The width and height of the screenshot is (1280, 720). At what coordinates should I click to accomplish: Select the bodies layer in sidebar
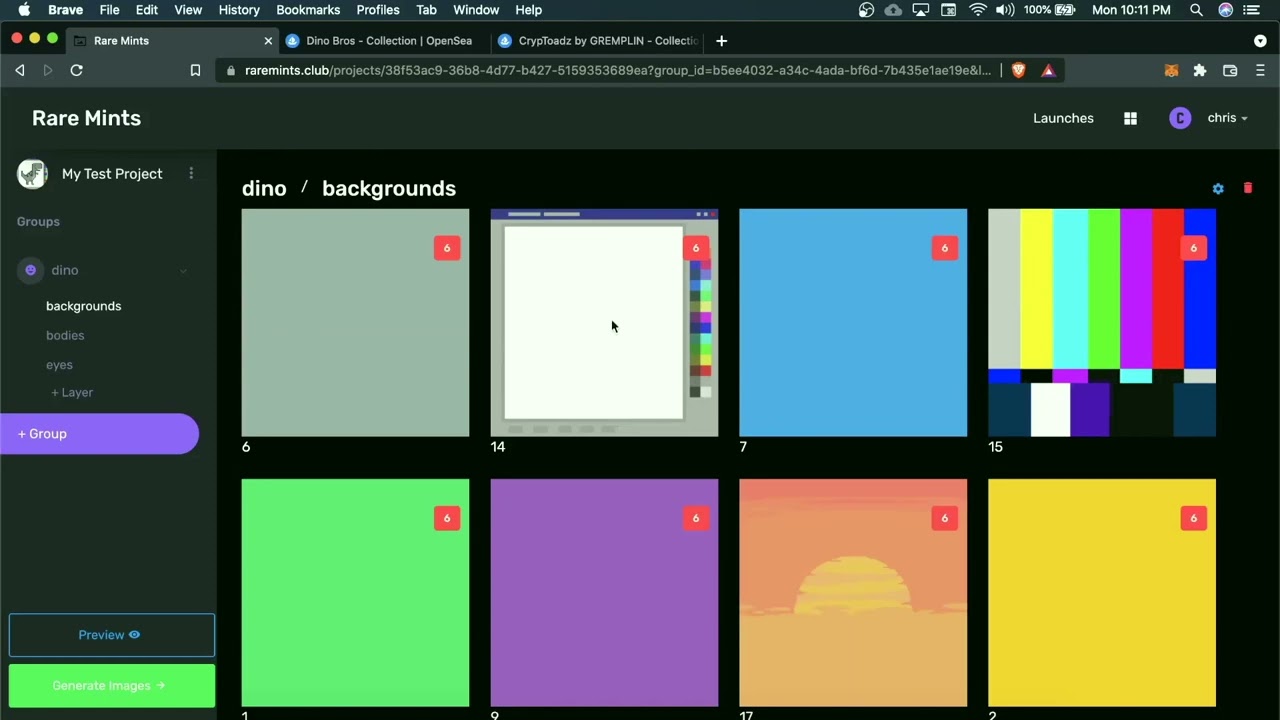tap(65, 335)
